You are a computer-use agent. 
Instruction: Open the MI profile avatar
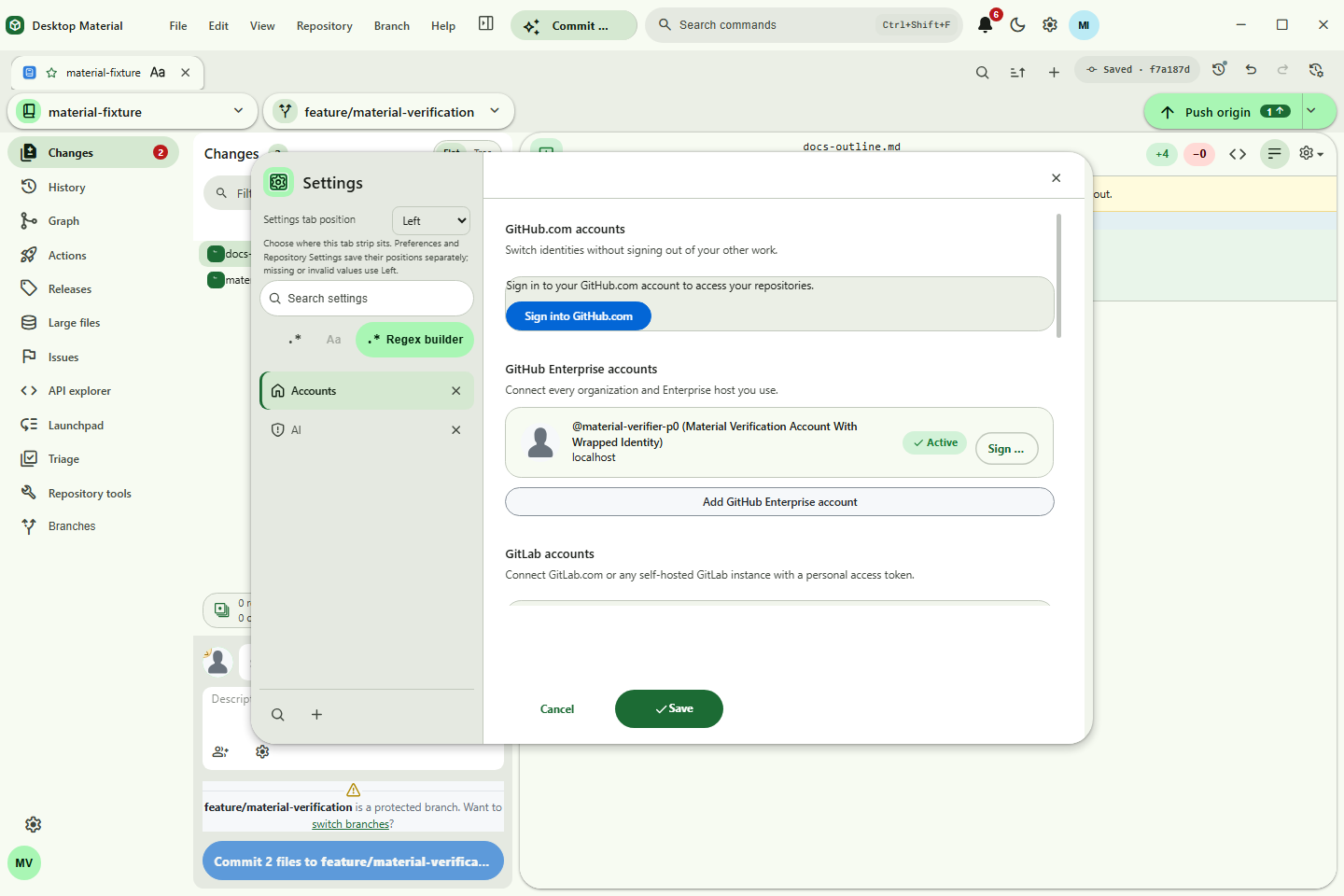tap(1084, 25)
